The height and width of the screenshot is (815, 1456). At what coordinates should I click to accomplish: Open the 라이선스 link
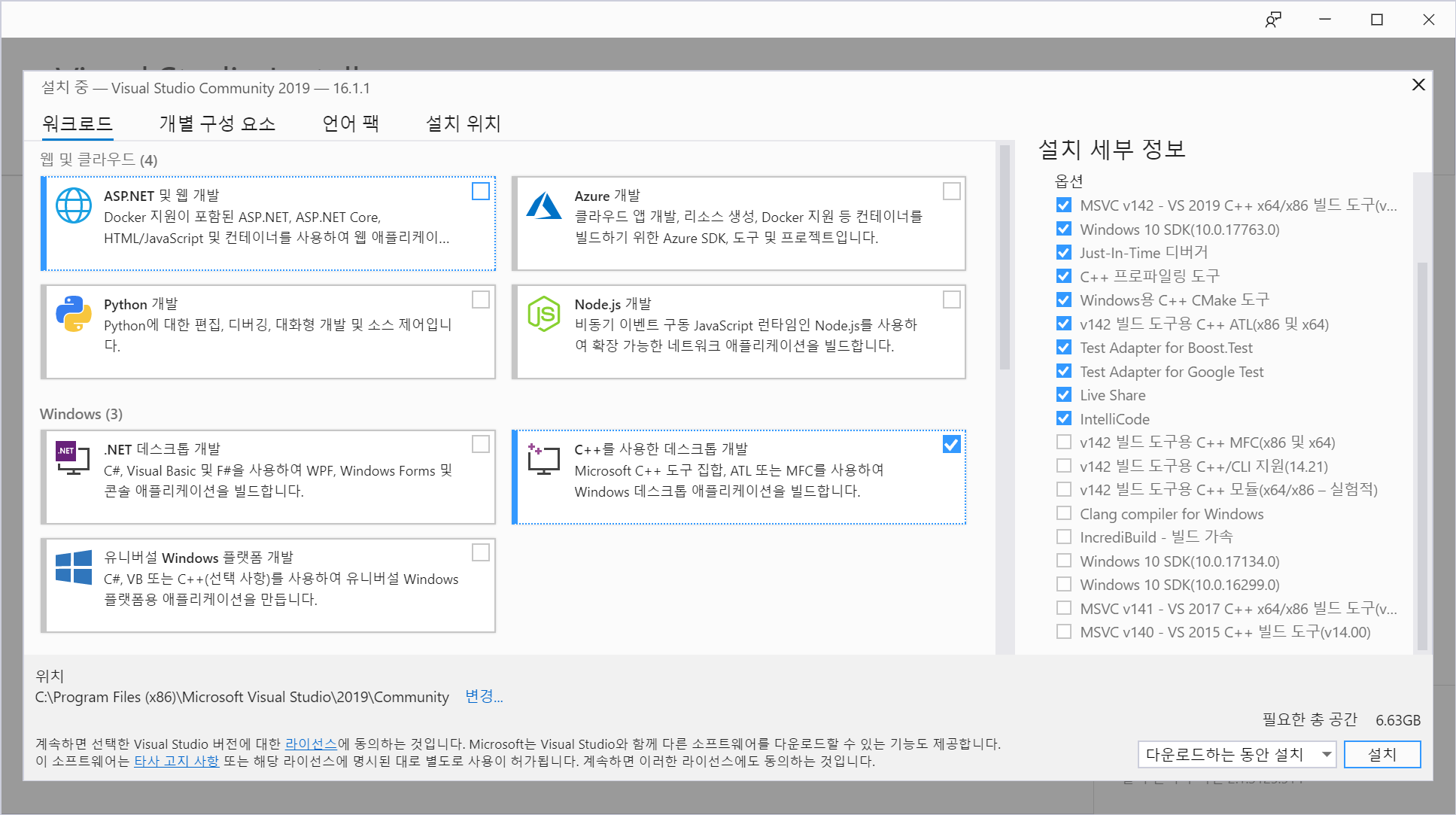pos(311,744)
